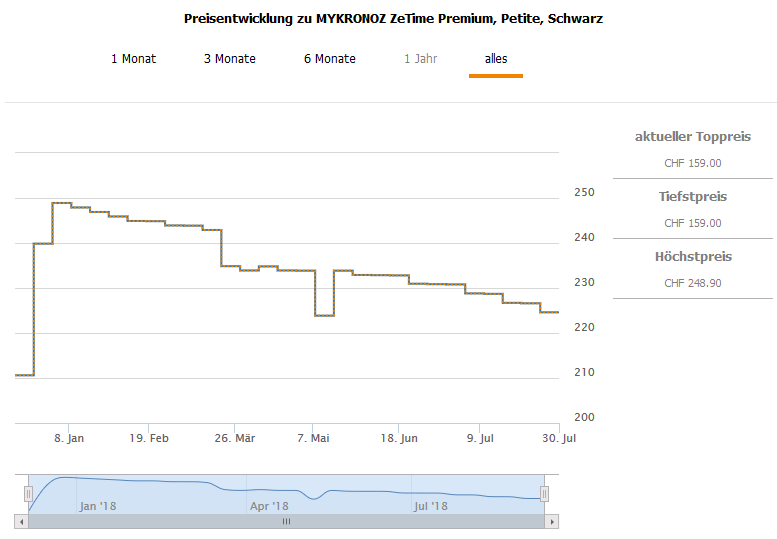Click Apr '18 in the navigator
The height and width of the screenshot is (539, 777).
pyautogui.click(x=269, y=506)
